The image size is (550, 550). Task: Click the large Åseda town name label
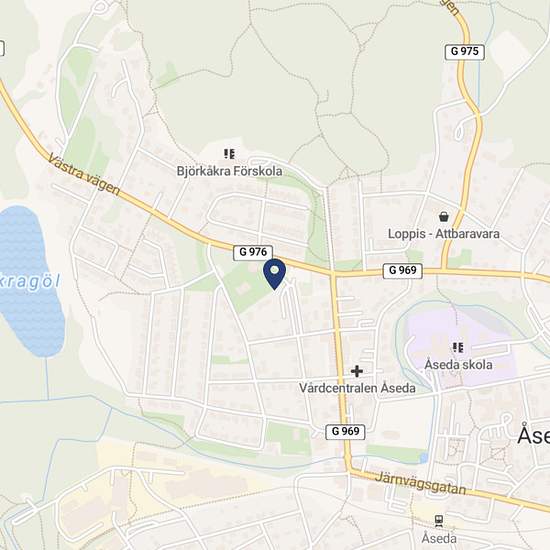[534, 435]
